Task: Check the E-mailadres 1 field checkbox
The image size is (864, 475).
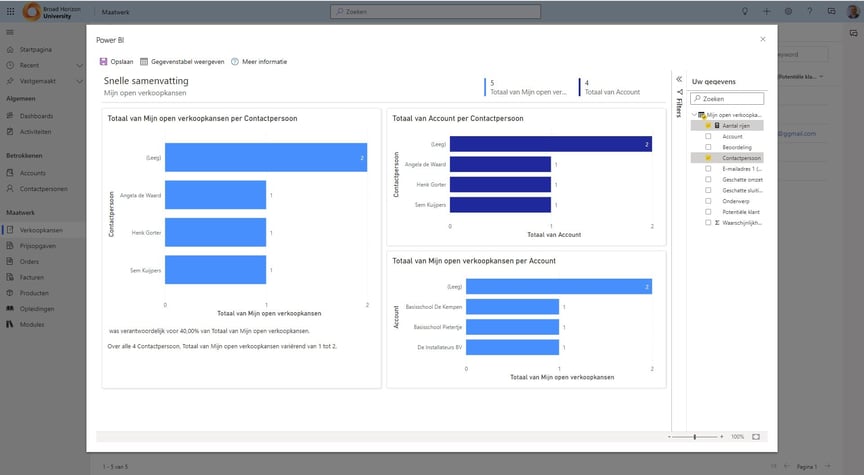Action: pyautogui.click(x=708, y=169)
